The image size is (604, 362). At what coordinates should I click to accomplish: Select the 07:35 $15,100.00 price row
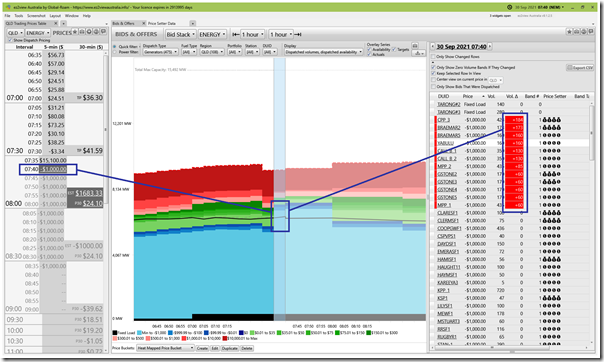coord(45,160)
